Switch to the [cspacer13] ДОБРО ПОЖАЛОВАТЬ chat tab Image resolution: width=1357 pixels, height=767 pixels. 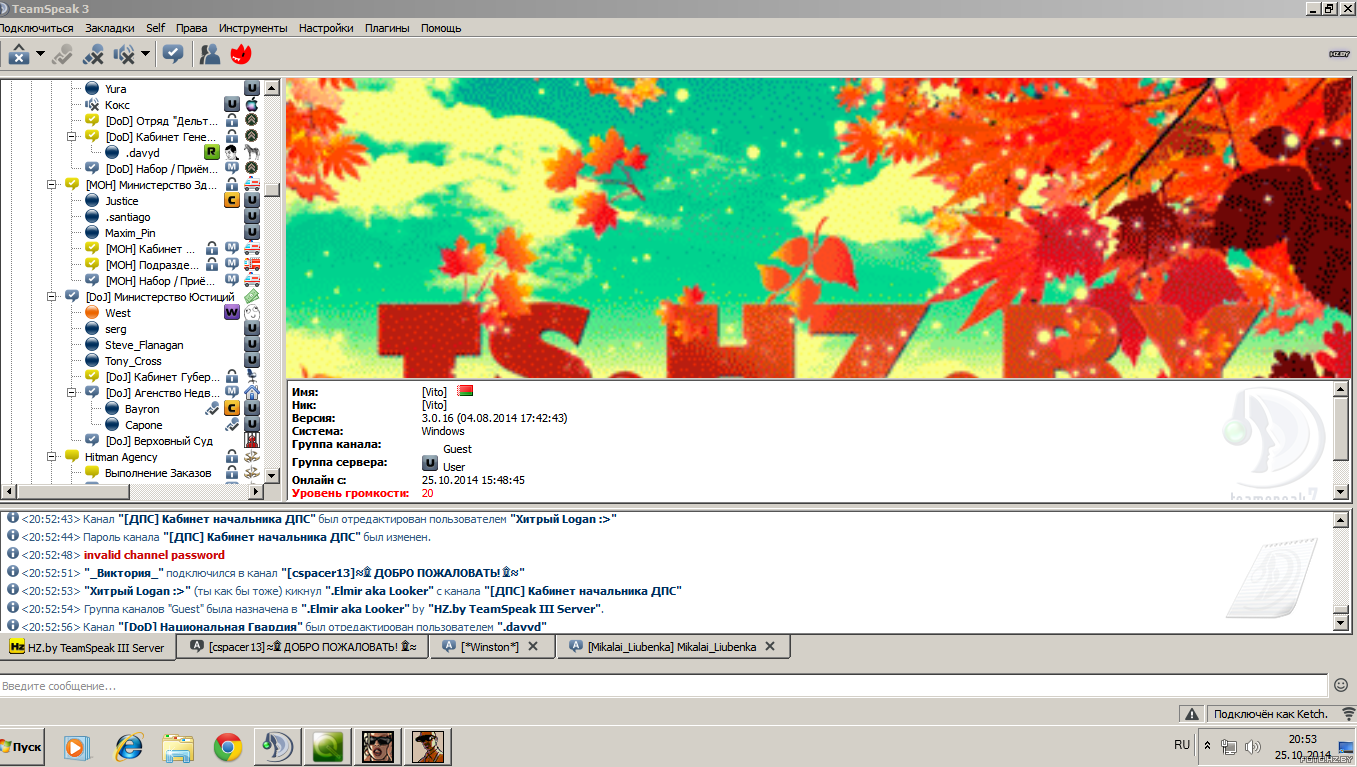point(303,647)
